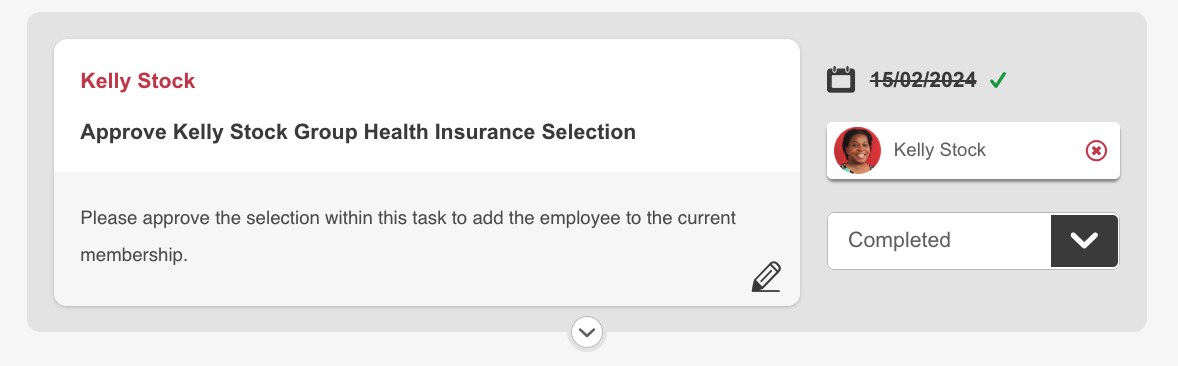Click the task description text about approving selection
This screenshot has width=1178, height=366.
coord(408,237)
